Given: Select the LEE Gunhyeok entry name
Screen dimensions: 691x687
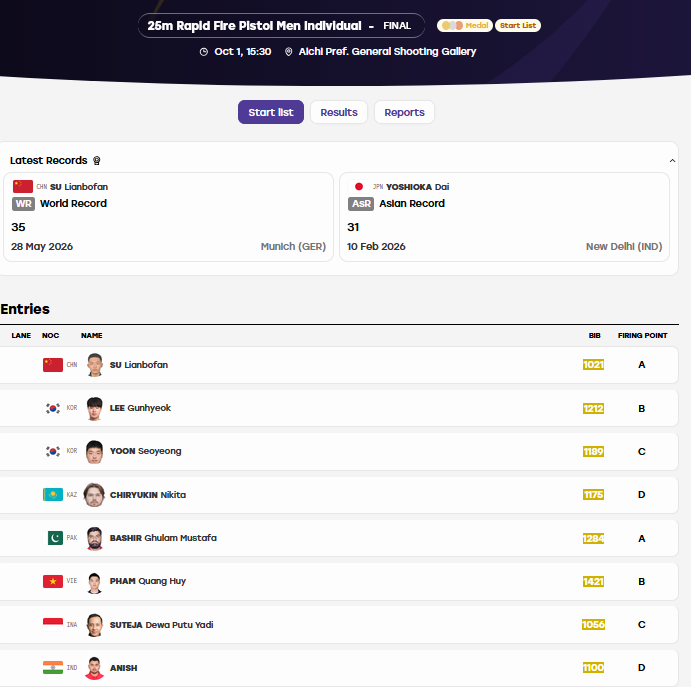Looking at the screenshot, I should pos(140,408).
